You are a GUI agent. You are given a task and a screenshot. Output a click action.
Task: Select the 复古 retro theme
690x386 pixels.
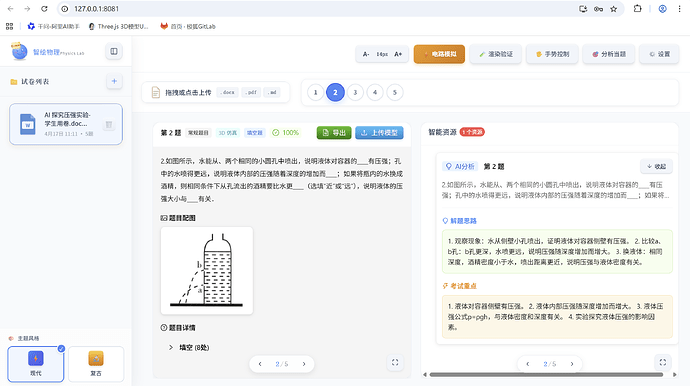click(x=96, y=364)
